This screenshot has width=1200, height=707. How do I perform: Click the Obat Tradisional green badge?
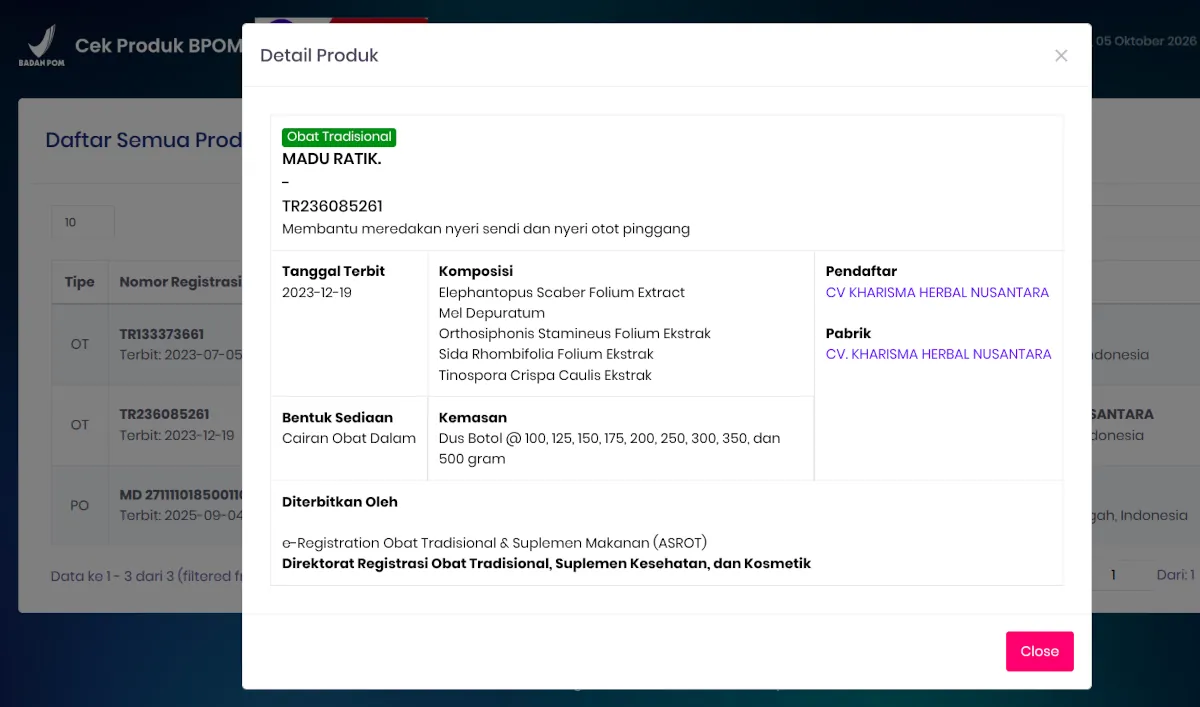[339, 137]
